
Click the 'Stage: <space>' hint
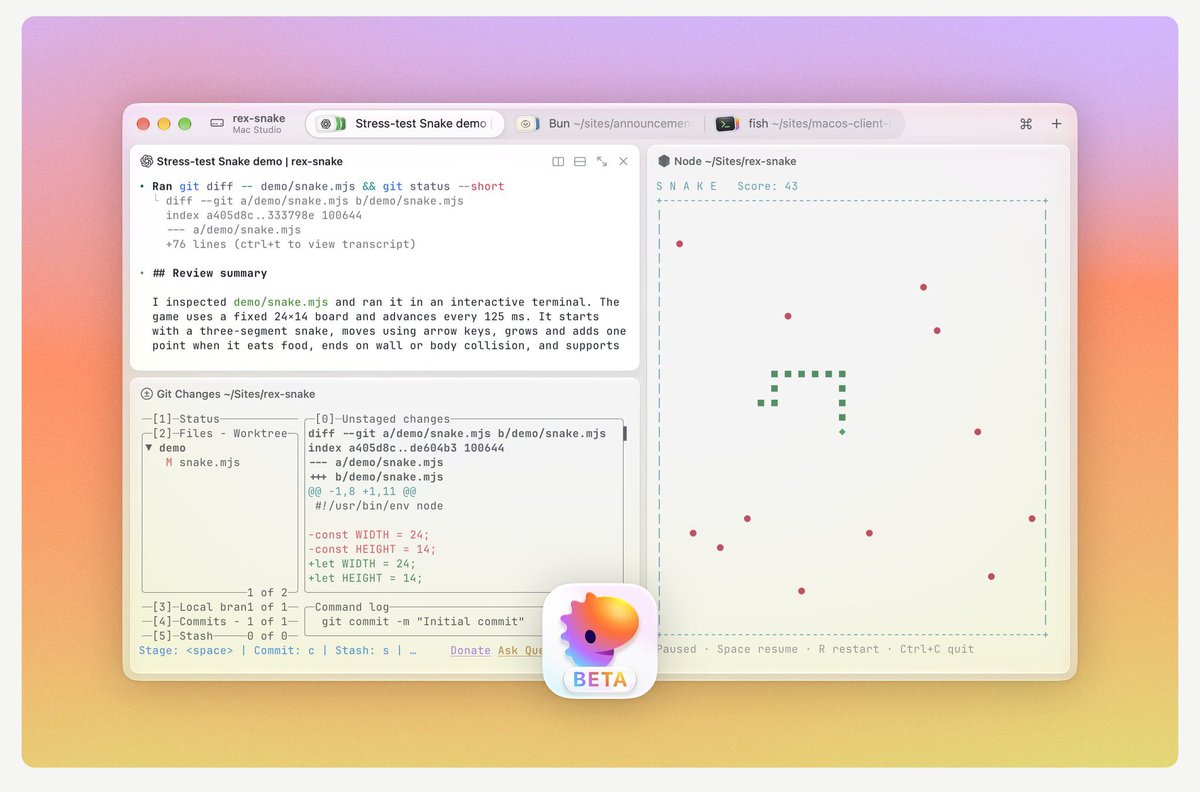pyautogui.click(x=186, y=650)
